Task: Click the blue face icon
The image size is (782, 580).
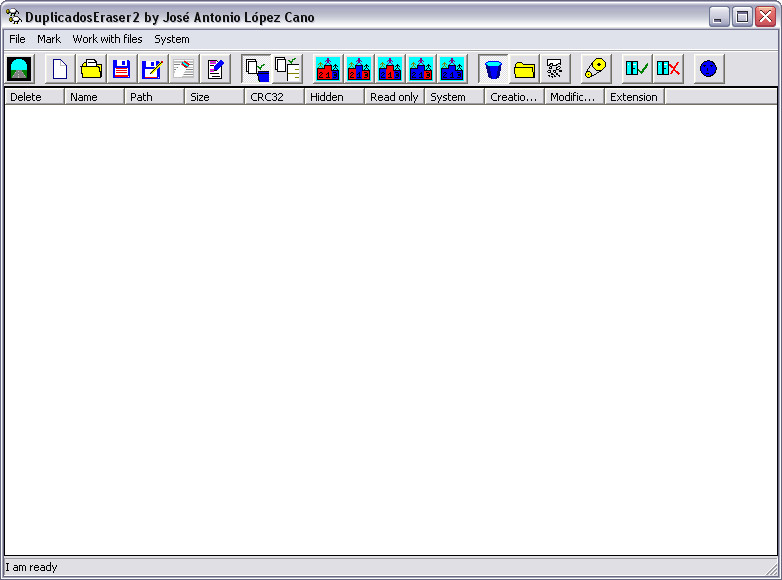Action: [708, 69]
